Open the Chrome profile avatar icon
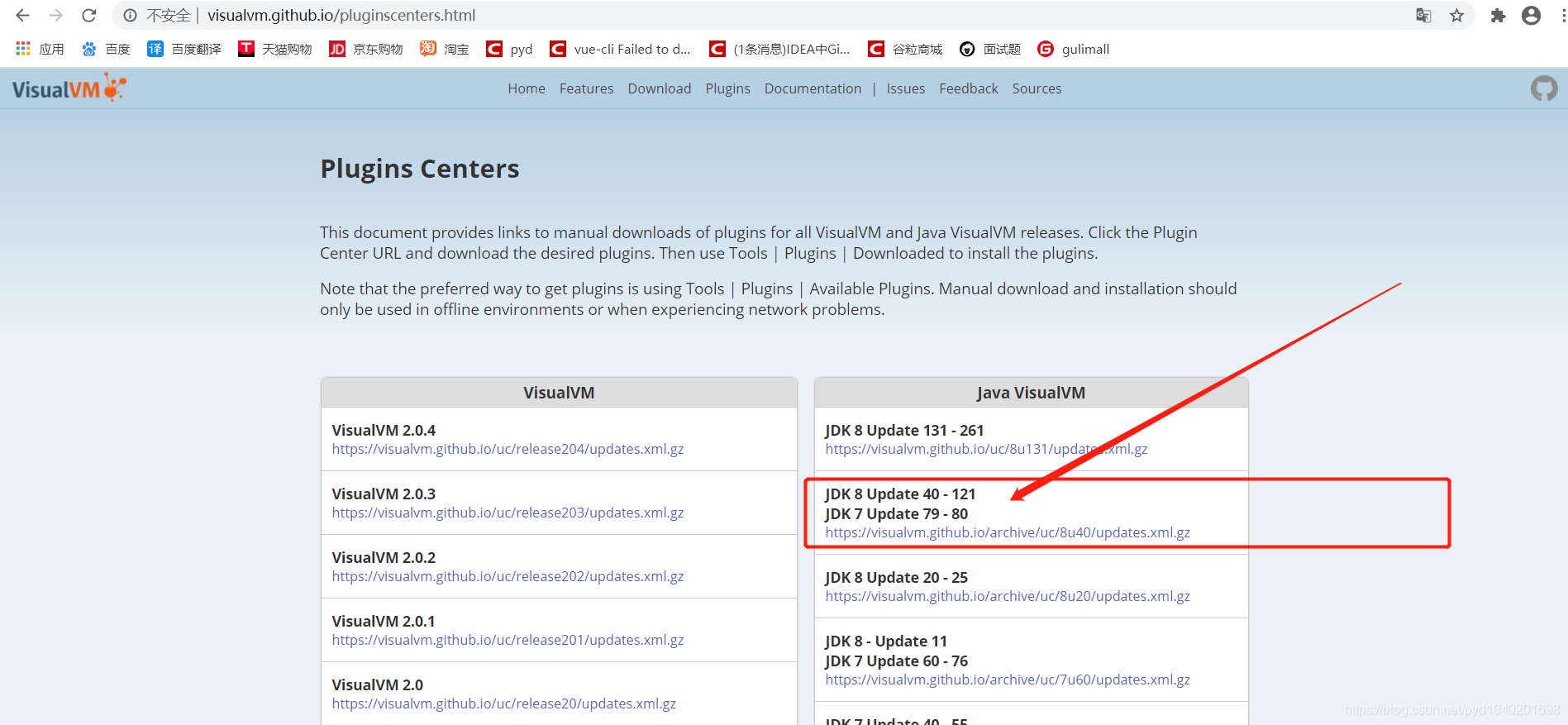Screen dimensions: 1568x725 1531,16
